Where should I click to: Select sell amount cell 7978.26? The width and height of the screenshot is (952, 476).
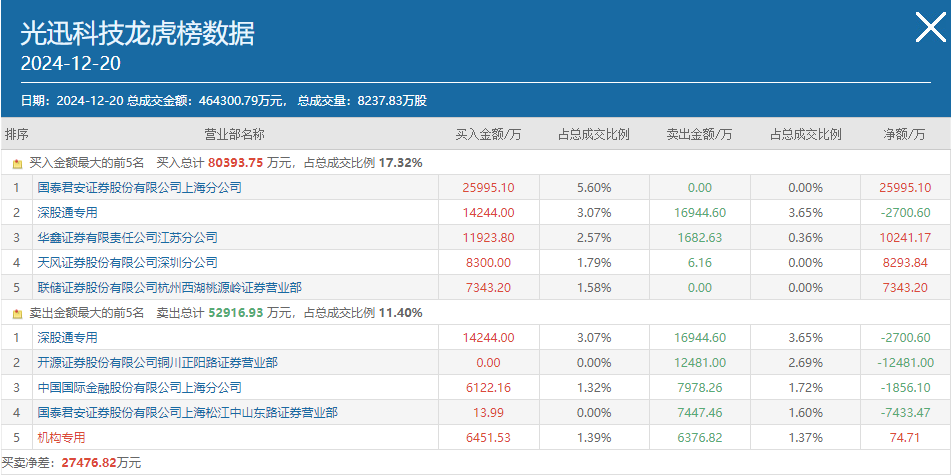(699, 387)
